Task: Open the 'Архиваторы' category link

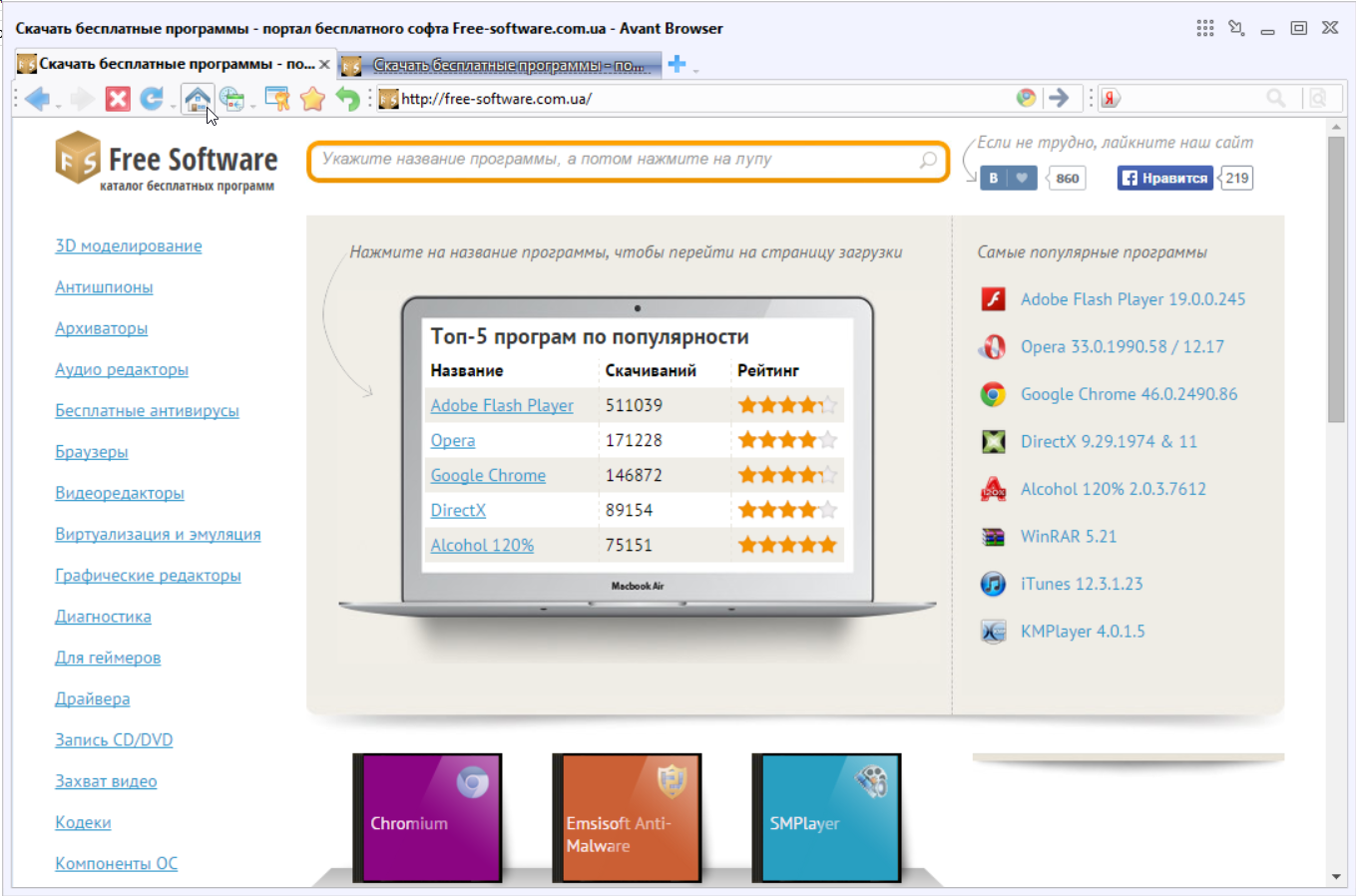Action: (102, 328)
